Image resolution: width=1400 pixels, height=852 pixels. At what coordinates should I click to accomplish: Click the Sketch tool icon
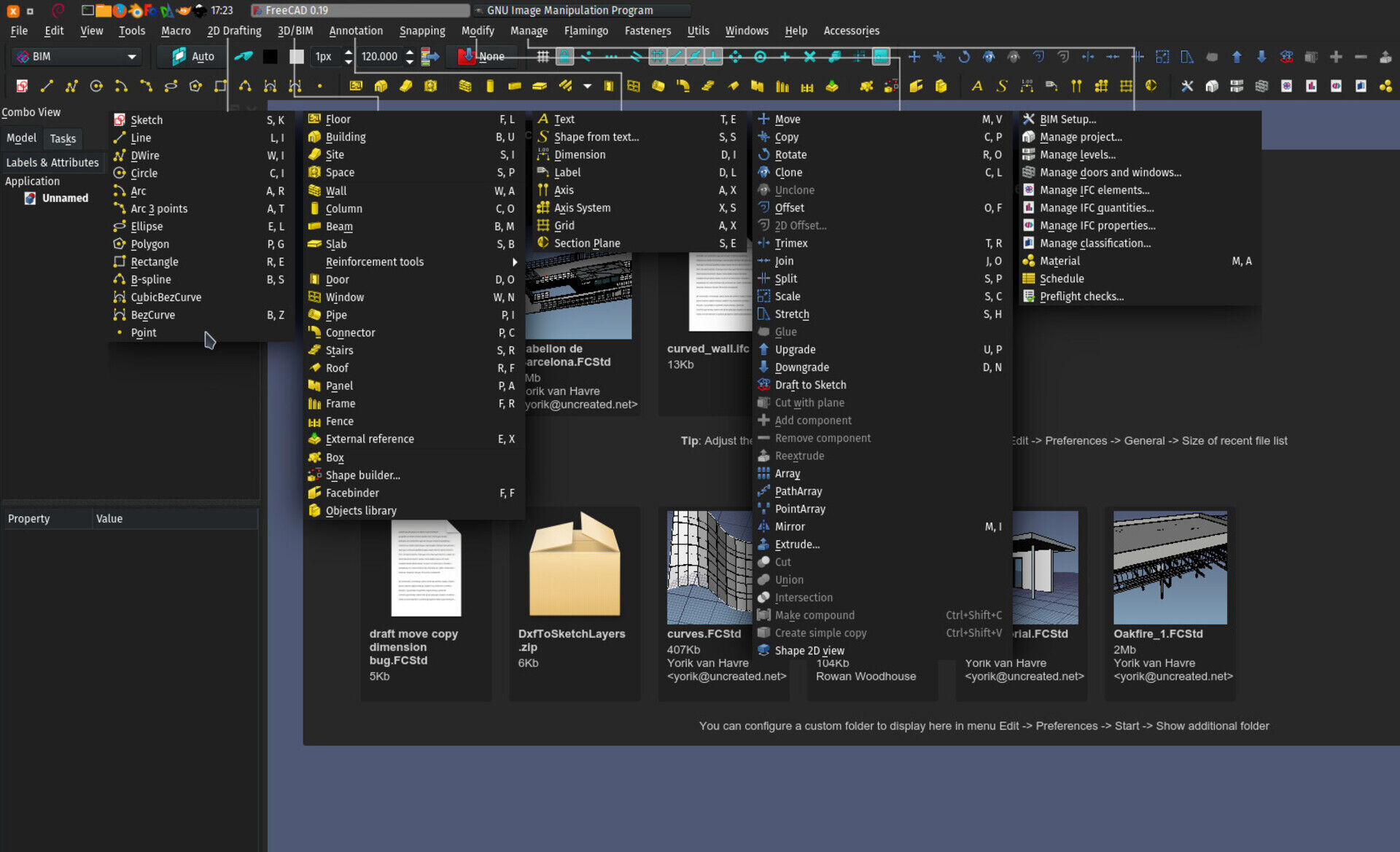[119, 119]
